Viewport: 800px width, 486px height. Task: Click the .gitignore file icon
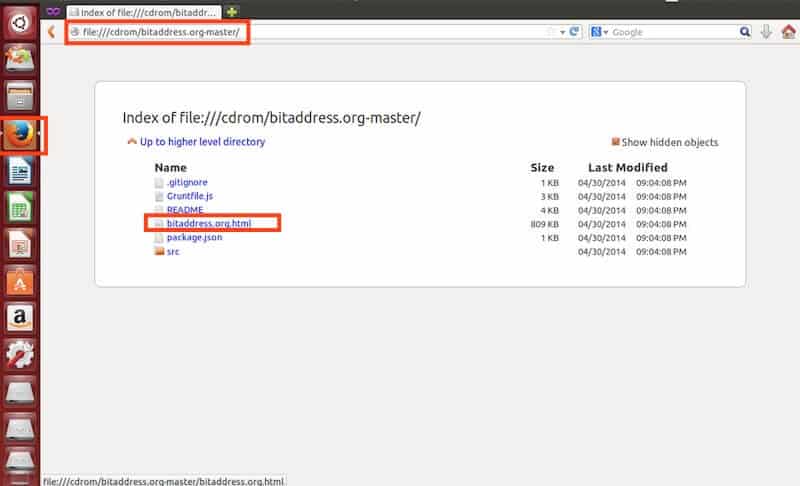tap(159, 183)
